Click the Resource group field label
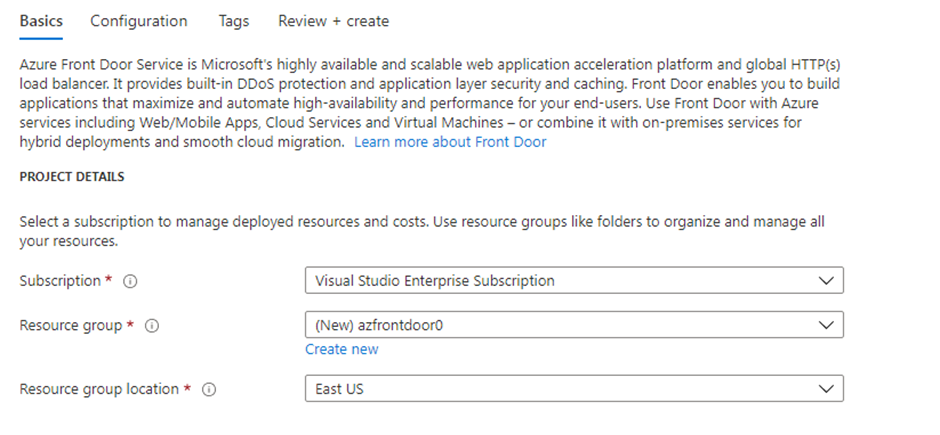 point(71,325)
